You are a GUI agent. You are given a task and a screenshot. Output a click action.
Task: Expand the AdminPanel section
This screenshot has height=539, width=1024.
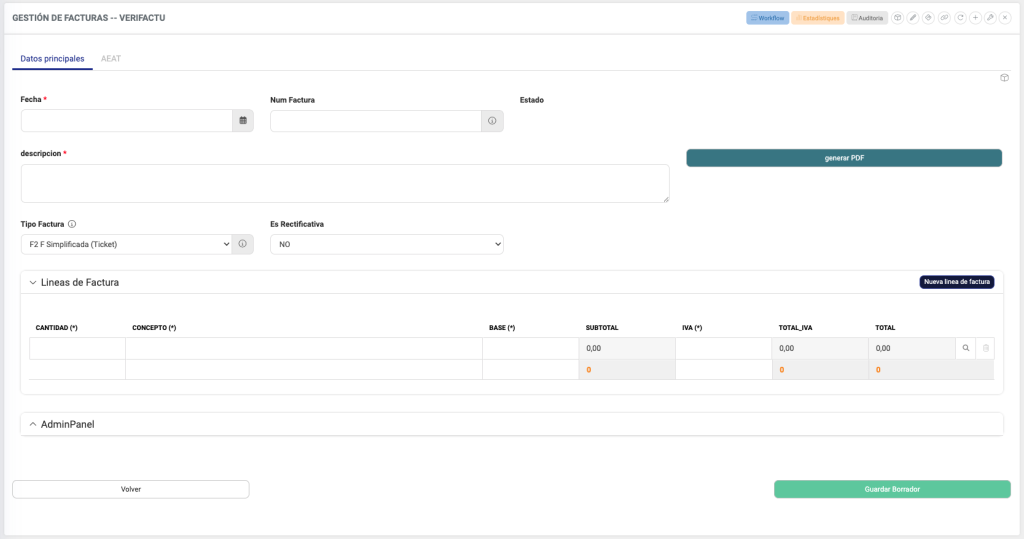(33, 425)
